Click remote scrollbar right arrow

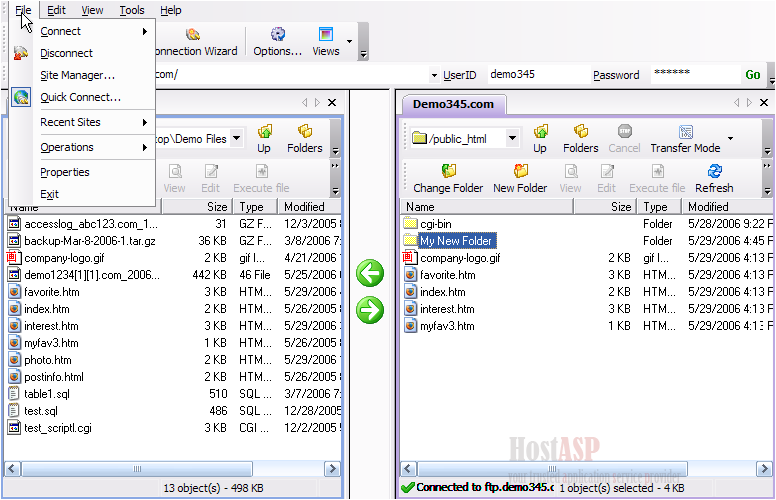click(x=765, y=468)
